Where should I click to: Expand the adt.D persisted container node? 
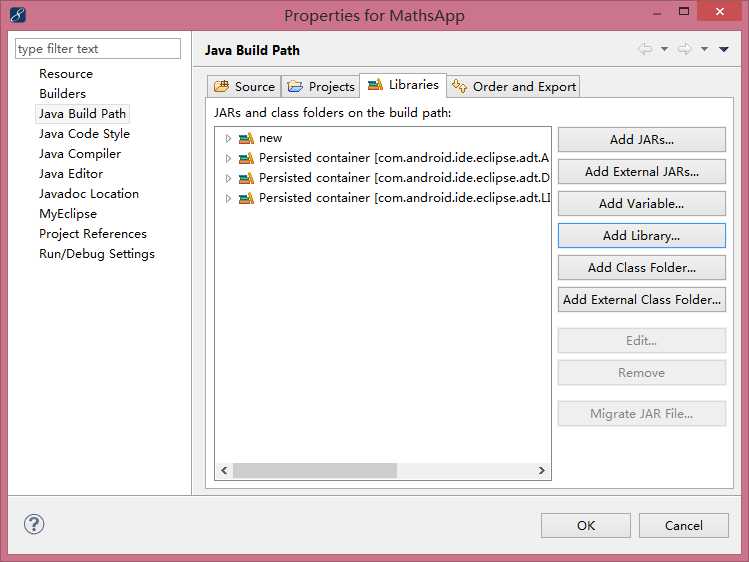point(228,178)
